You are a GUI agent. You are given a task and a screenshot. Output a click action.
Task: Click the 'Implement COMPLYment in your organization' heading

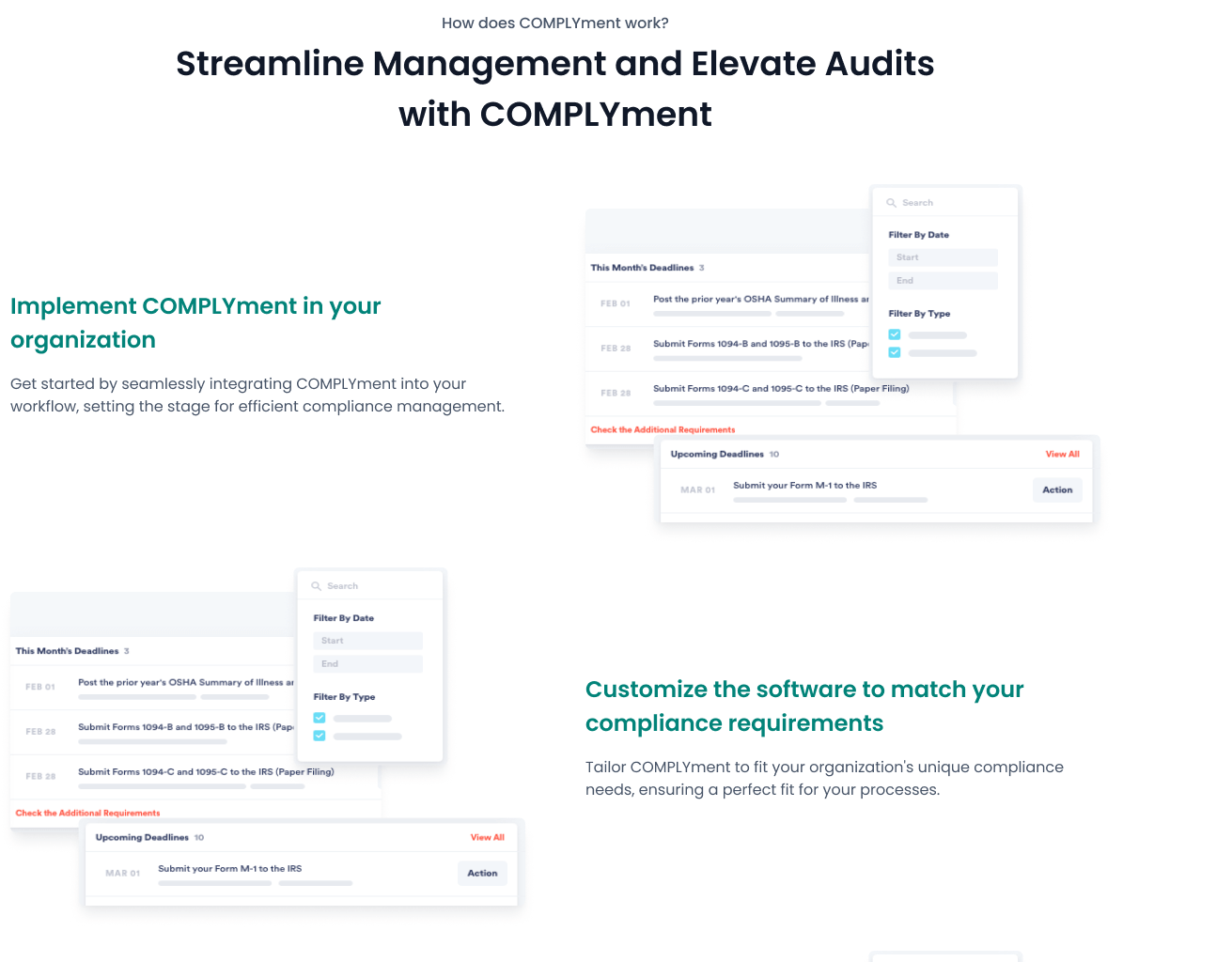[195, 323]
